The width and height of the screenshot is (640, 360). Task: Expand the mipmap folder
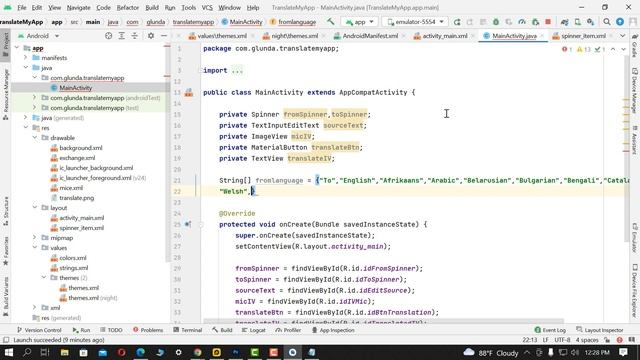point(35,238)
